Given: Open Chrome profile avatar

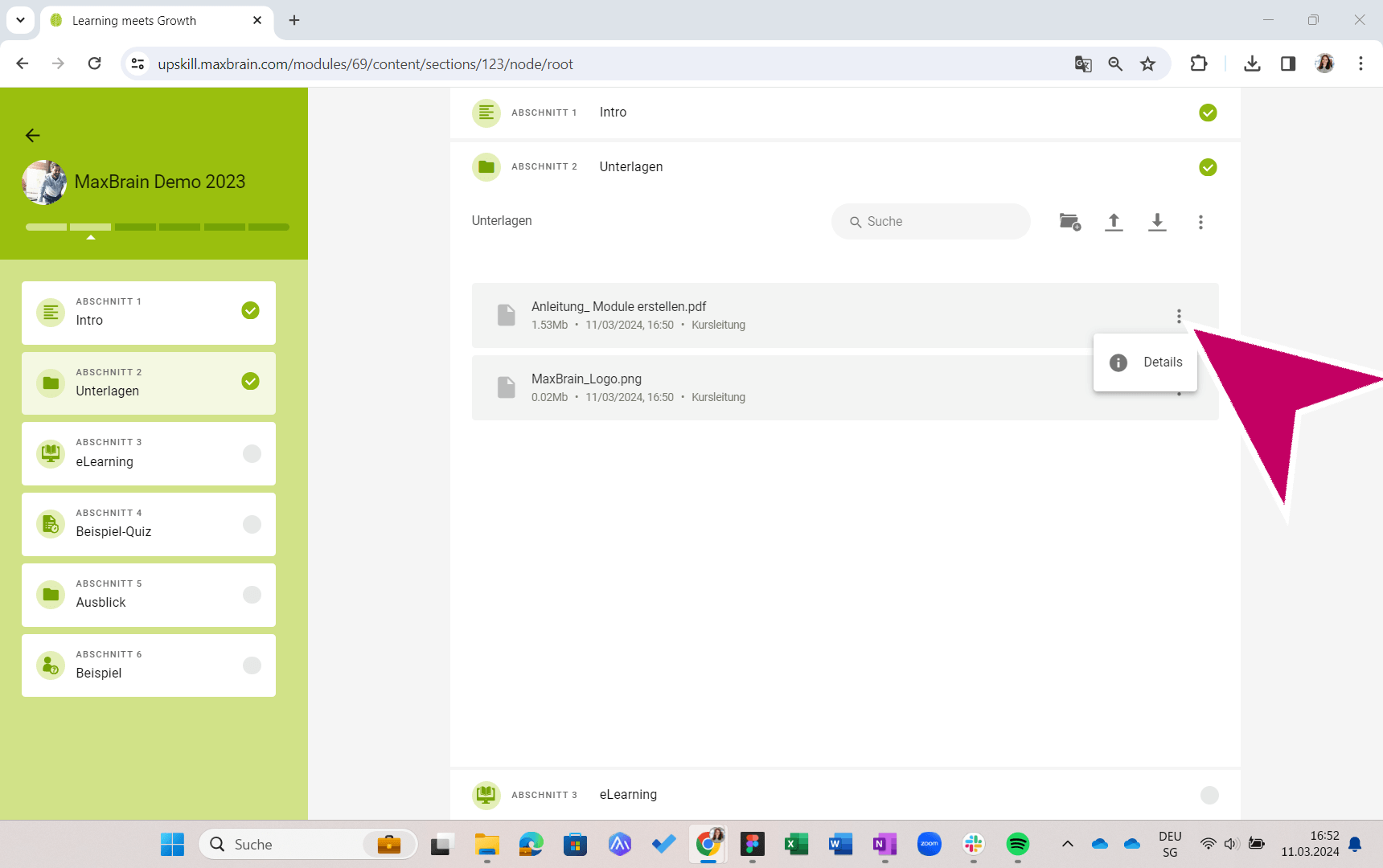Looking at the screenshot, I should click(x=1324, y=63).
